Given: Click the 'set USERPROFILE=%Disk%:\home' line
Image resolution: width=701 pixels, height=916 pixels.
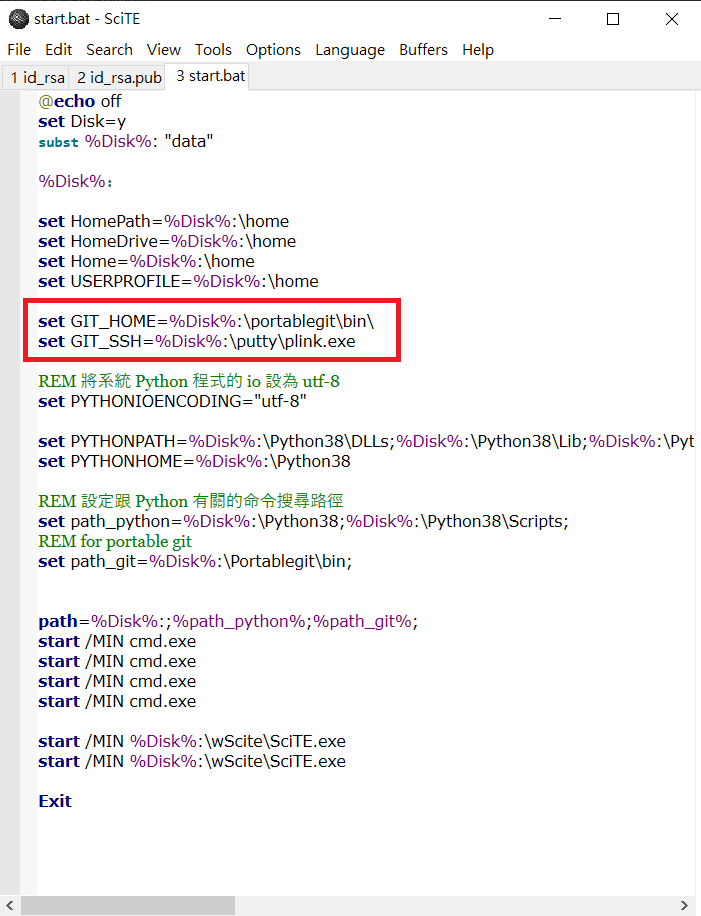Looking at the screenshot, I should [x=178, y=282].
